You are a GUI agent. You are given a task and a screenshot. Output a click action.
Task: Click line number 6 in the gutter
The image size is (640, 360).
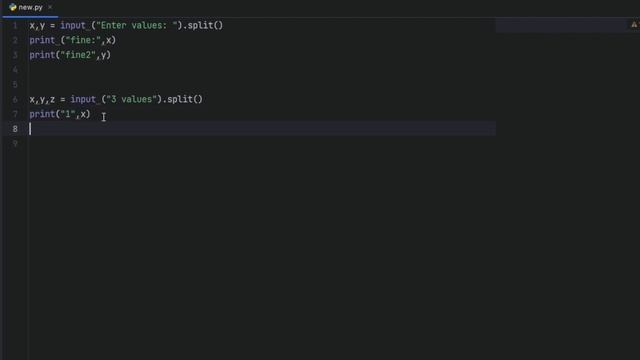pos(15,100)
